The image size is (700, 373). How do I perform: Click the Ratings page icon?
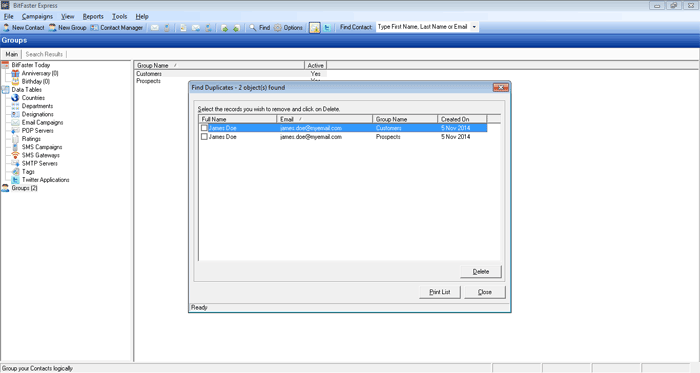(x=15, y=139)
